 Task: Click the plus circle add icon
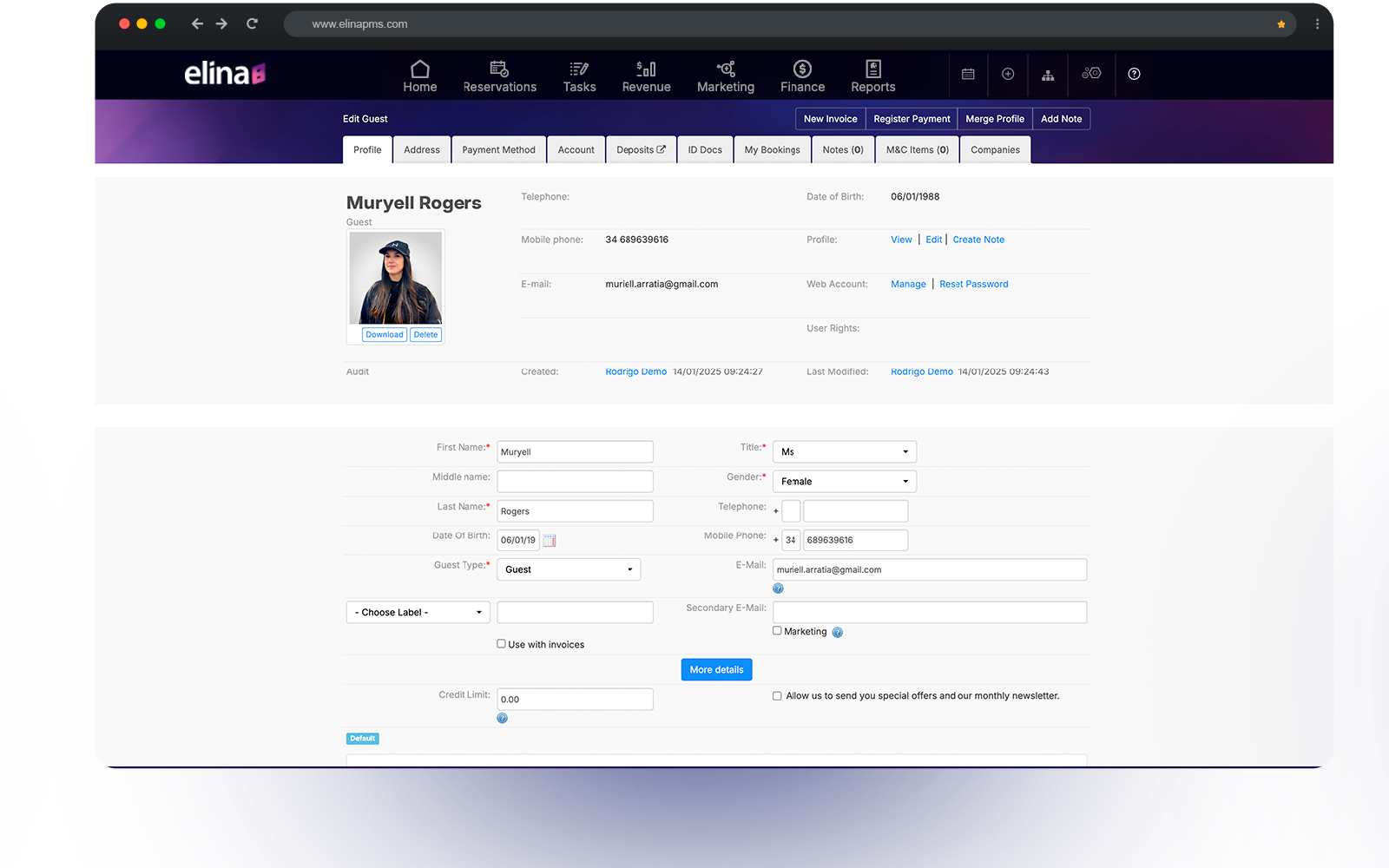coord(1008,74)
